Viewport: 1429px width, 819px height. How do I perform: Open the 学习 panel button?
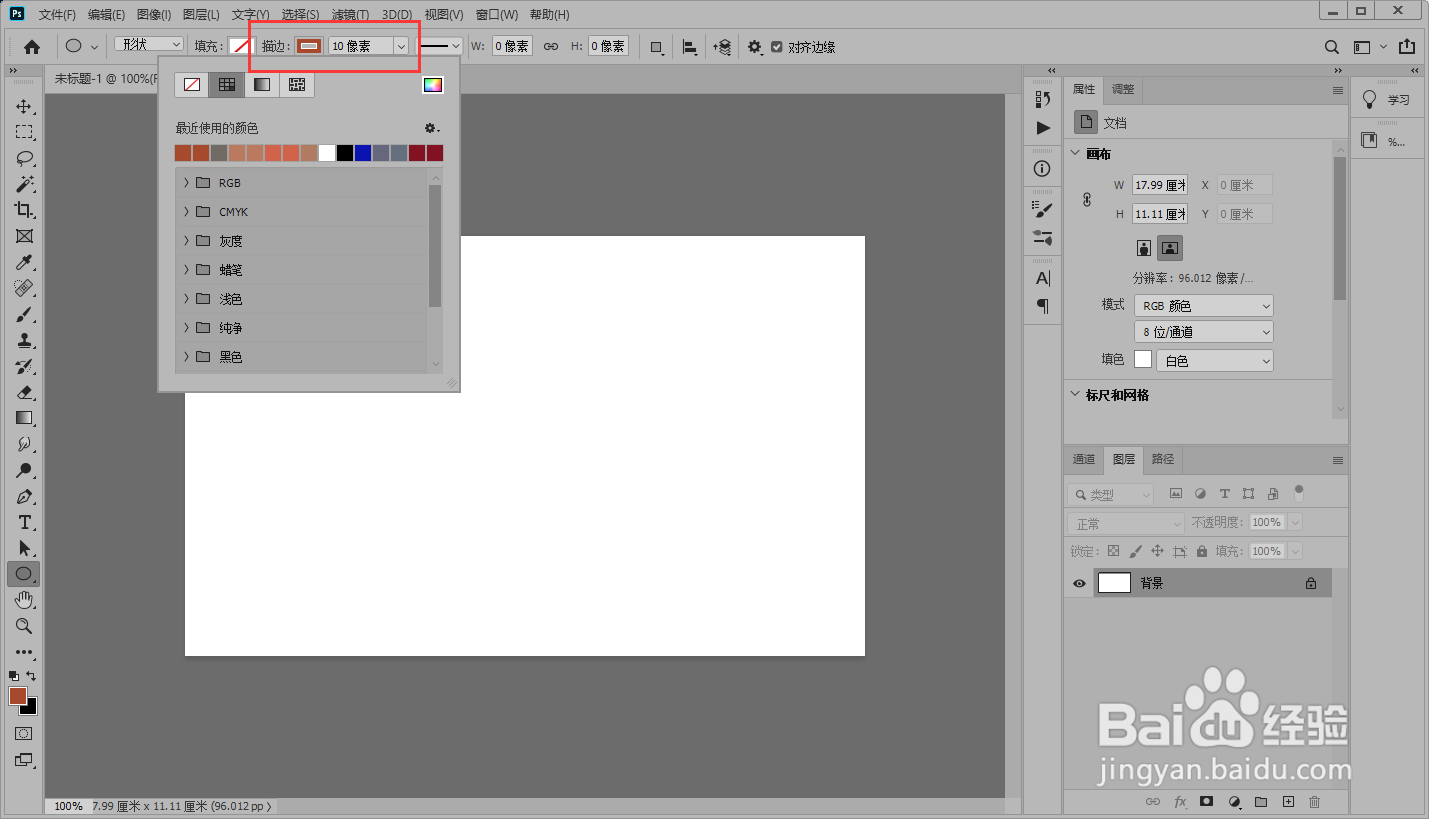tap(1385, 100)
